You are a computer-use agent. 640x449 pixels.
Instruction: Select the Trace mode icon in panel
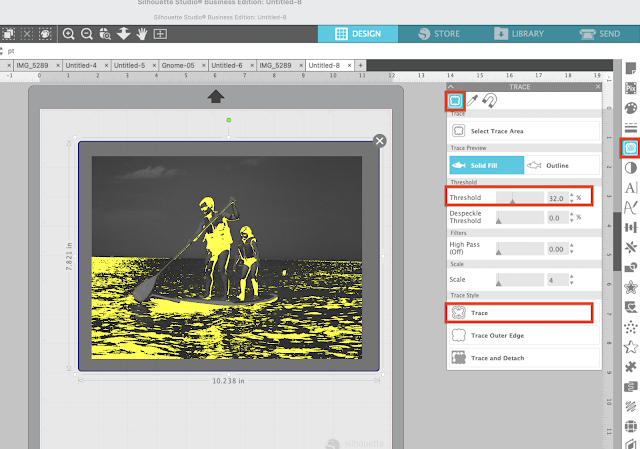click(x=455, y=100)
